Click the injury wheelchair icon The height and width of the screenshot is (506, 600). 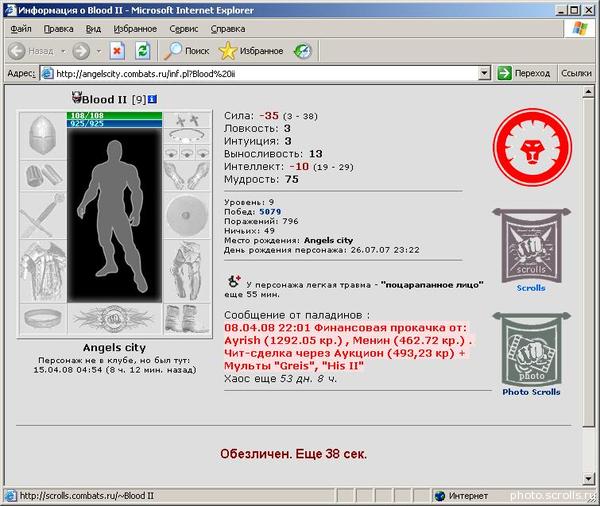point(234,281)
